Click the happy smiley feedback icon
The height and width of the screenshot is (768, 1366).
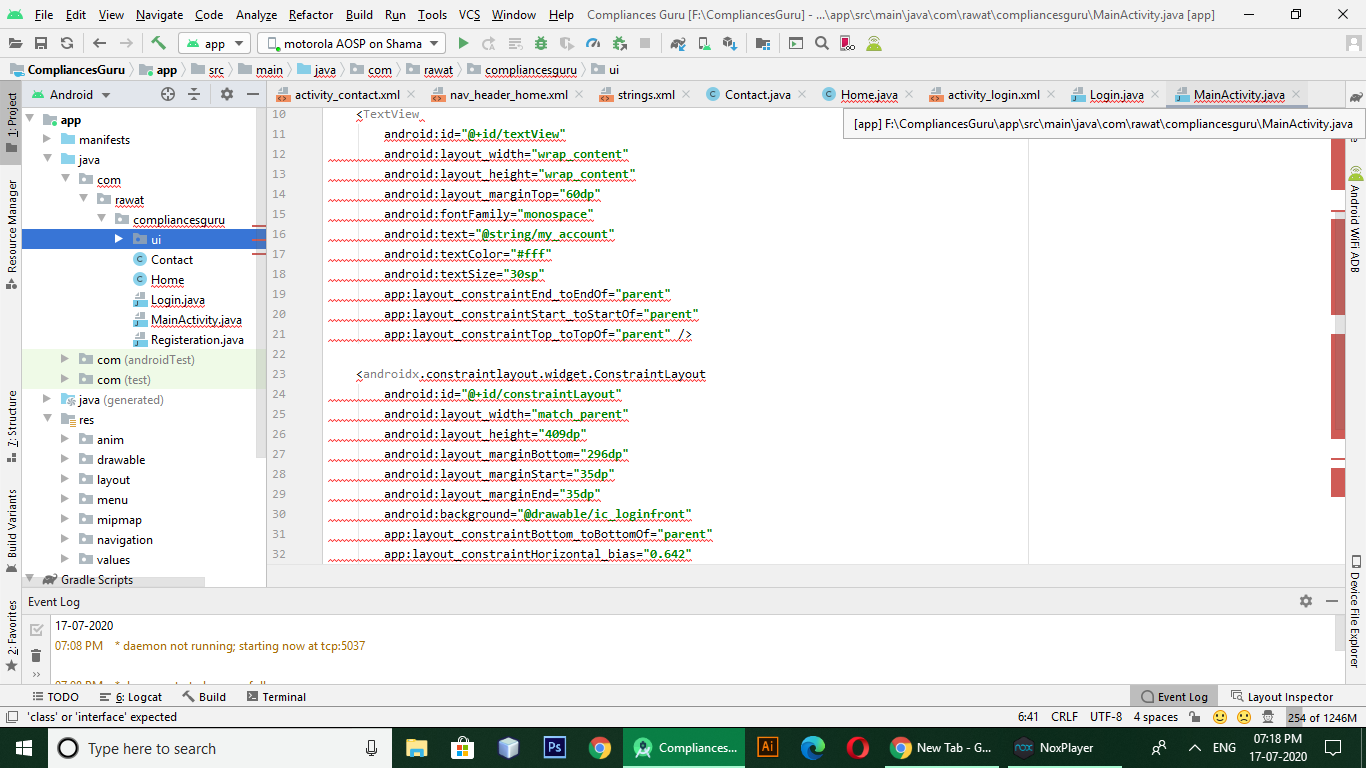(x=1220, y=717)
